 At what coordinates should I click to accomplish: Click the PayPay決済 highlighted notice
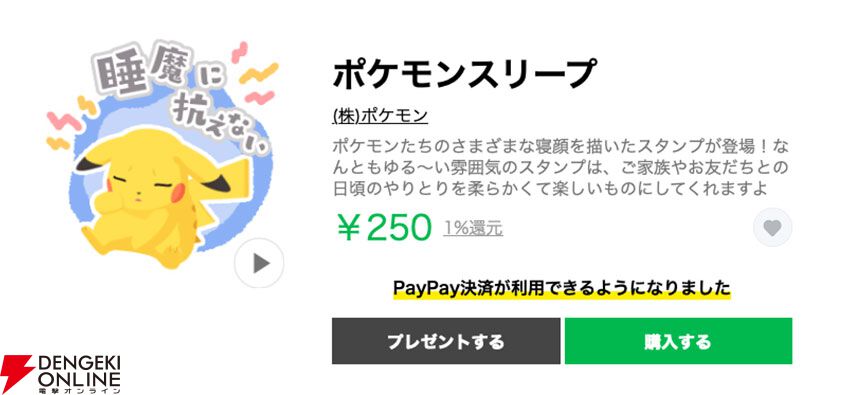[x=562, y=288]
